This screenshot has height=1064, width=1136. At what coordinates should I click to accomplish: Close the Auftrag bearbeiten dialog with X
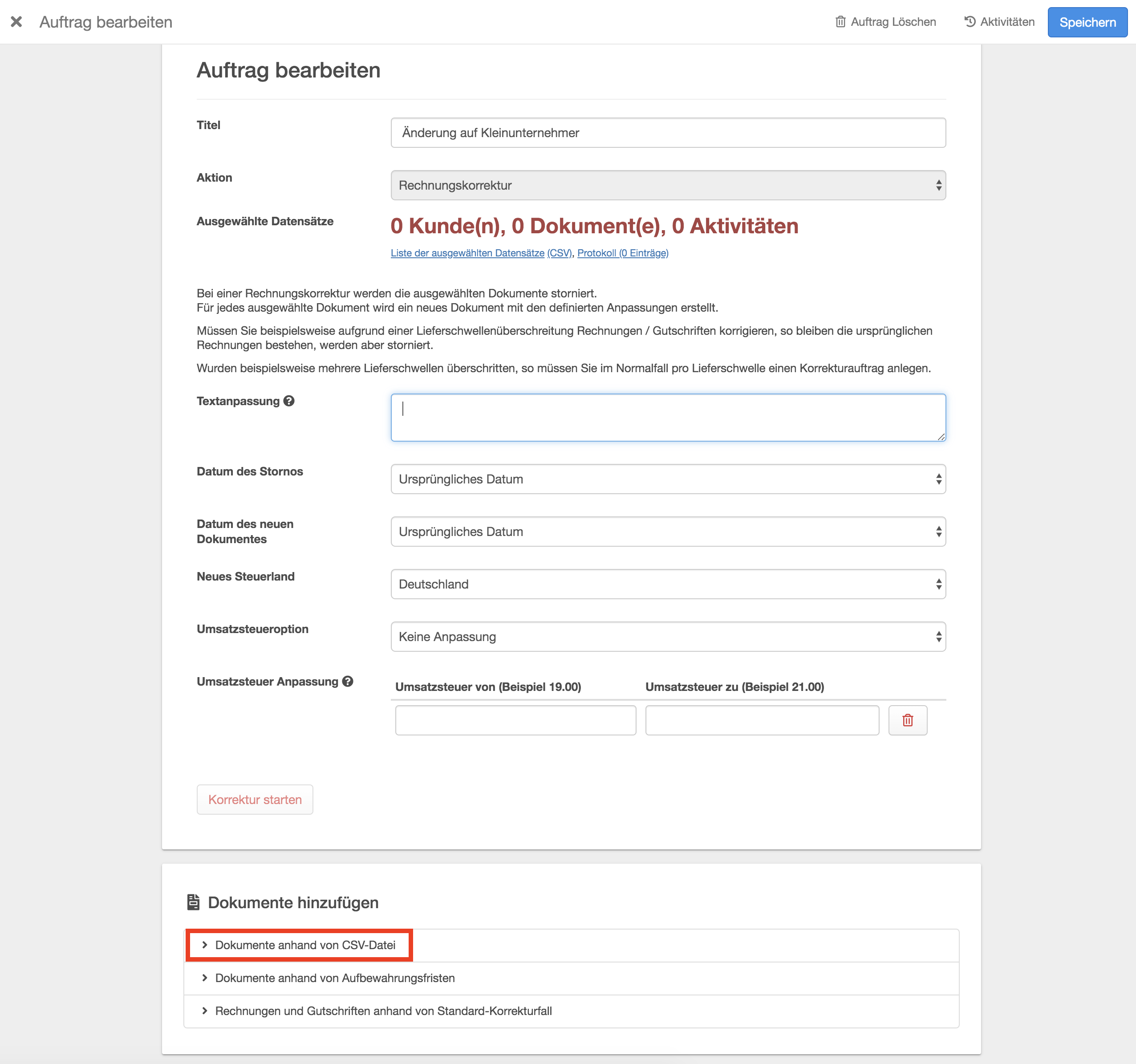coord(16,22)
